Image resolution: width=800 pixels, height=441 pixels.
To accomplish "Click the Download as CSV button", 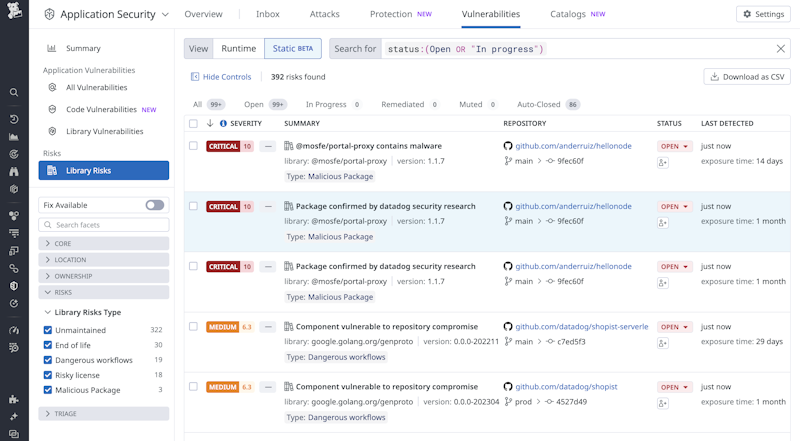I will 747,77.
